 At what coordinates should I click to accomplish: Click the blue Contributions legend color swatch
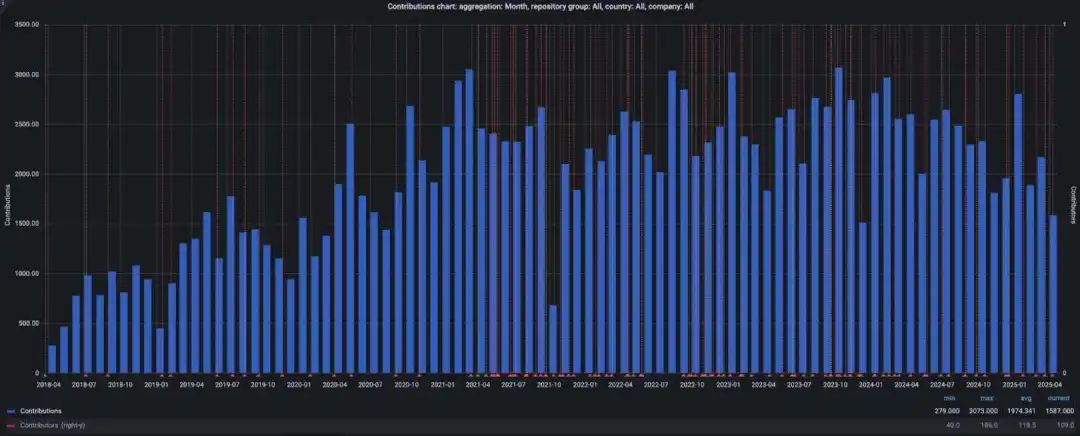click(x=11, y=411)
